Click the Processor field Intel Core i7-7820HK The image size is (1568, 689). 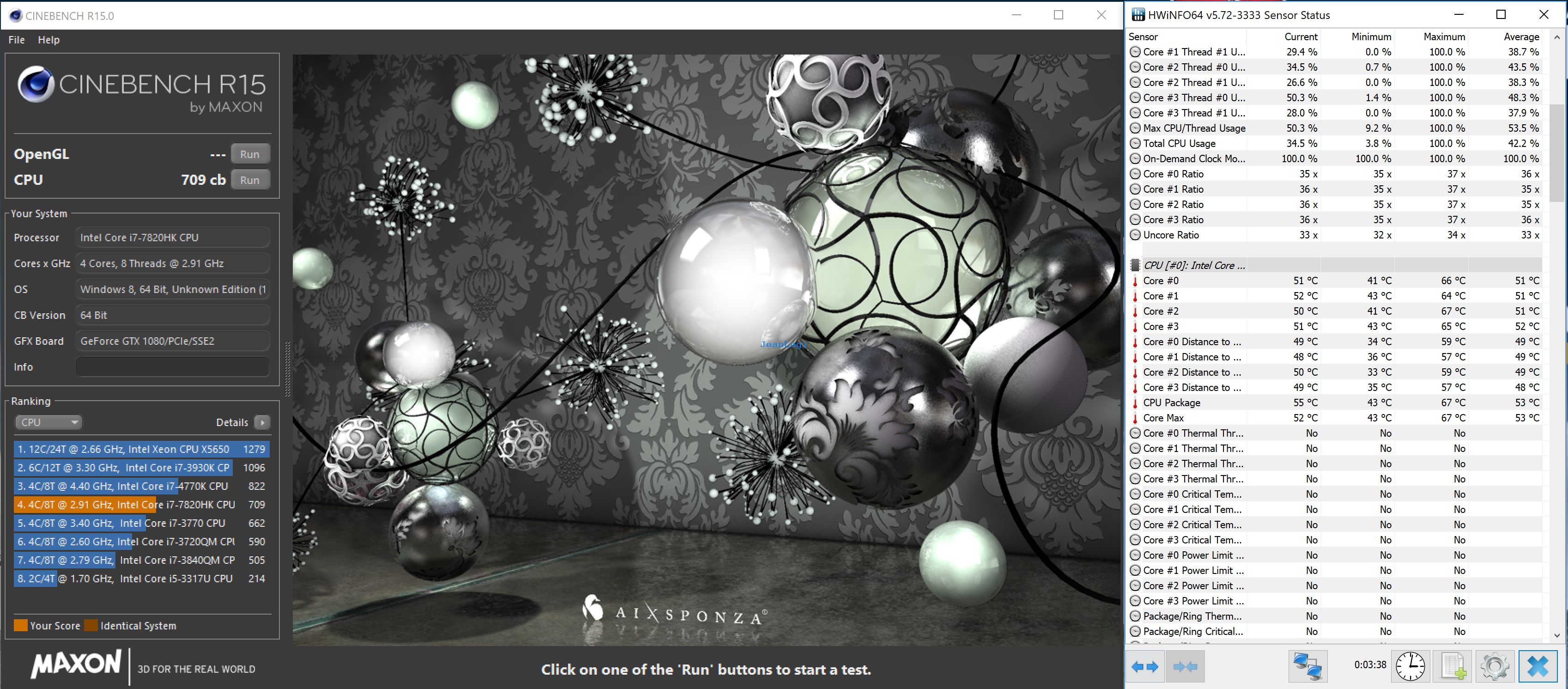172,238
